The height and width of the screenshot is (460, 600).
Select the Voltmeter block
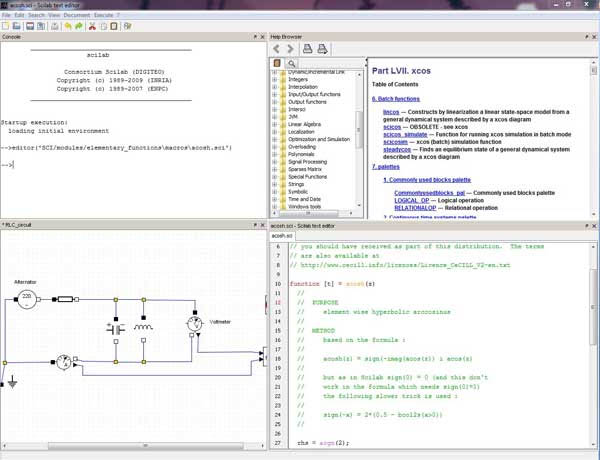[x=195, y=324]
